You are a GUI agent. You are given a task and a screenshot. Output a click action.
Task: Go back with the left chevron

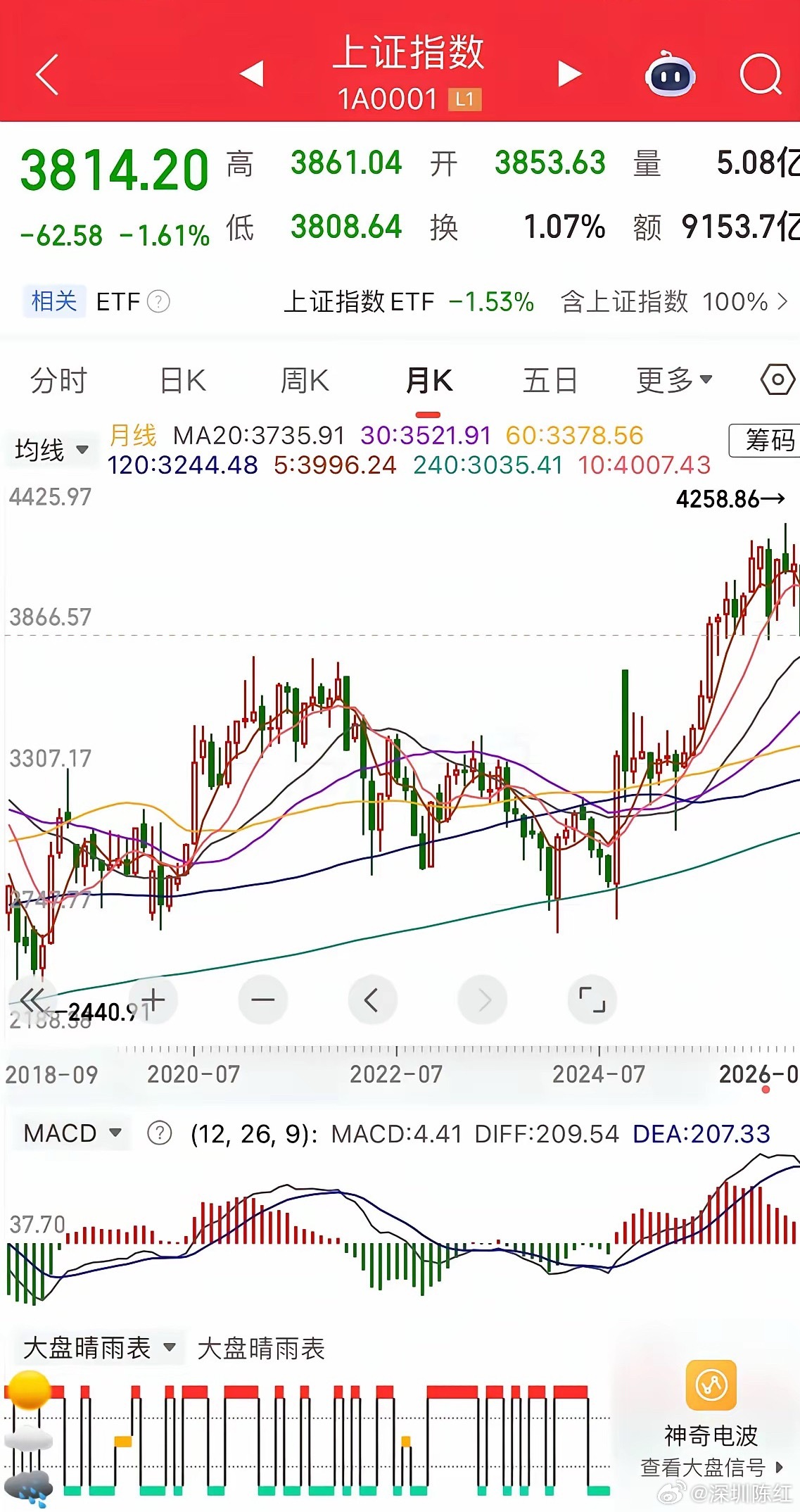click(x=46, y=74)
